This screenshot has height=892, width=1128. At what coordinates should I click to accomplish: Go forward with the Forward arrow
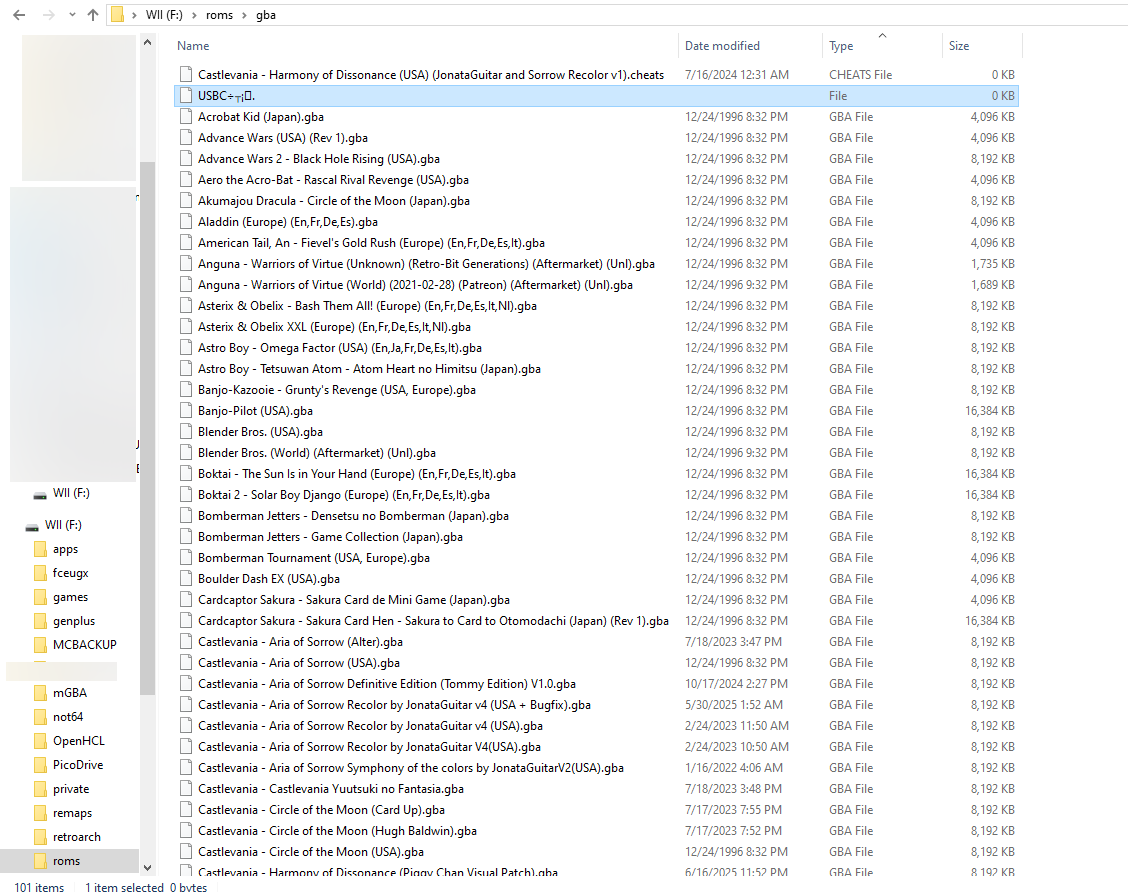(48, 14)
